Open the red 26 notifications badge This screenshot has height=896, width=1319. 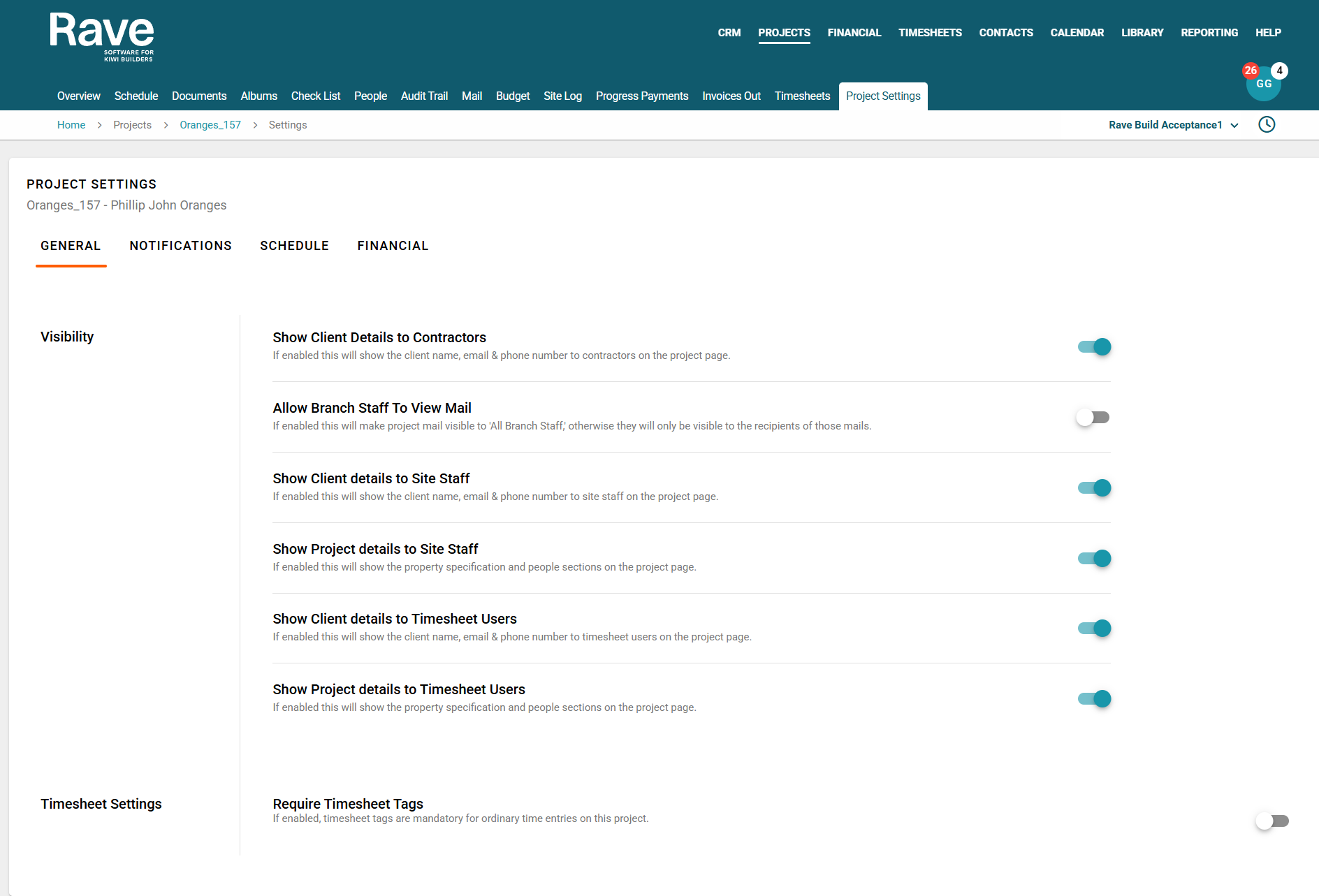[1251, 71]
